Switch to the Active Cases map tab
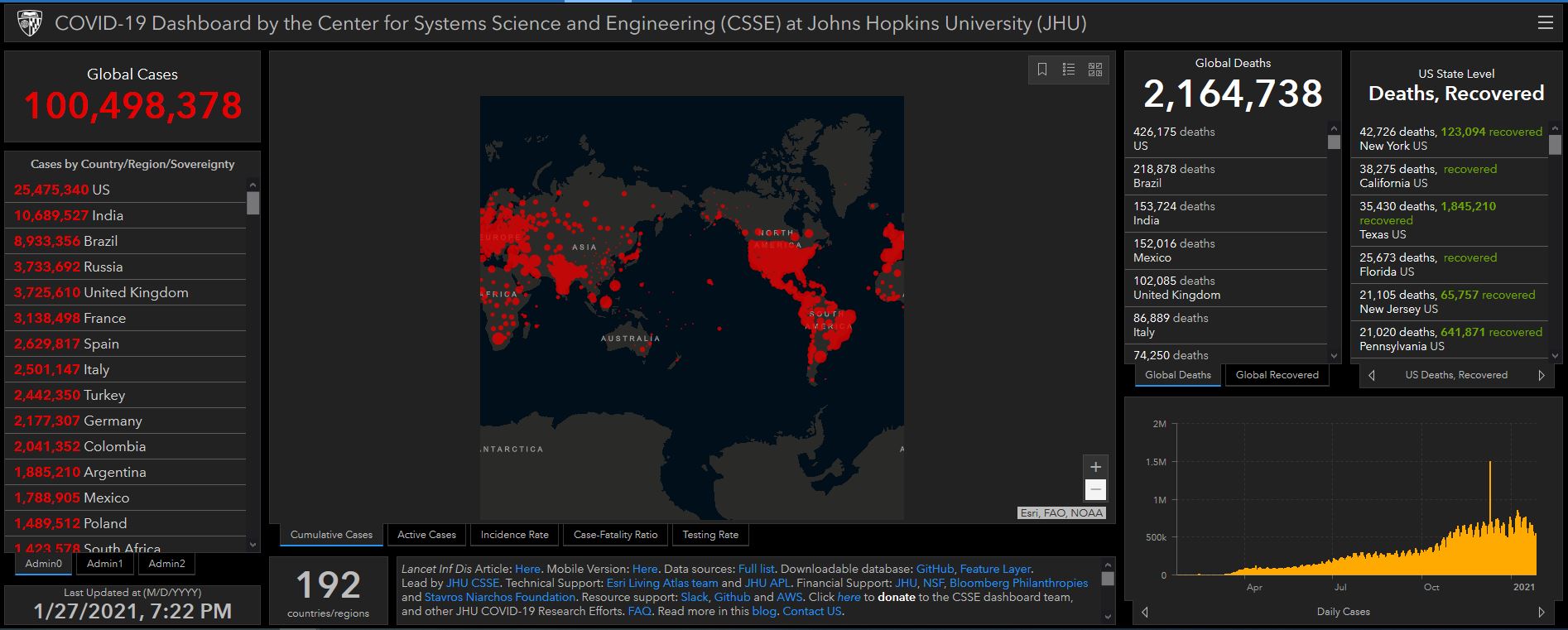Viewport: 1568px width, 630px height. click(426, 535)
